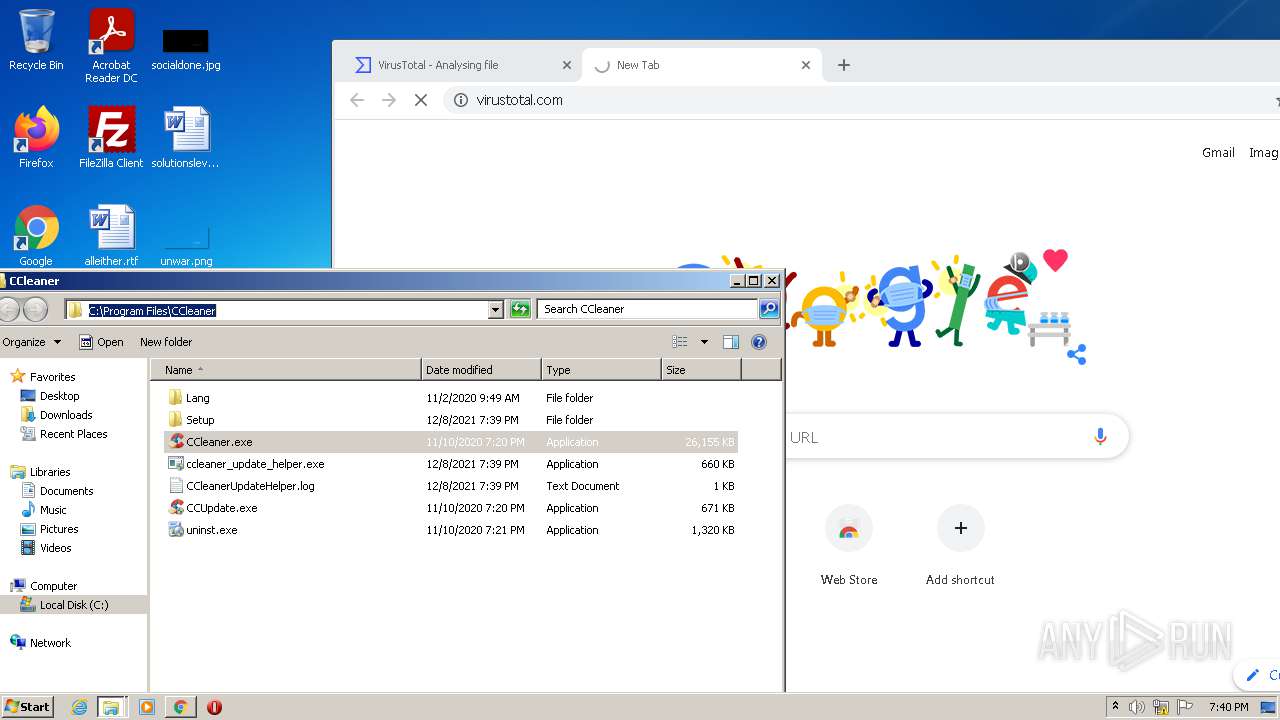Viewport: 1280px width, 720px height.
Task: Open the Organize menu dropdown
Action: [x=31, y=342]
